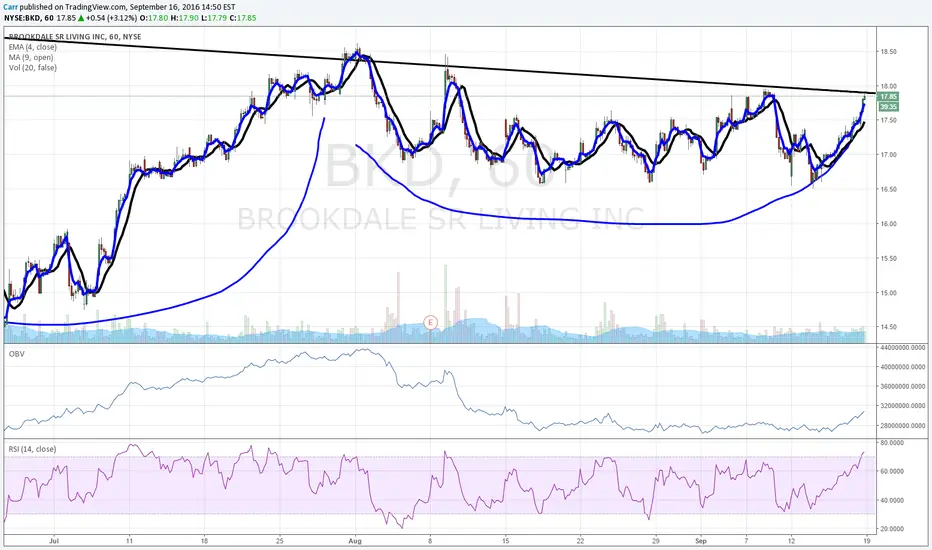Click 17.00 on the price axis
Viewport: 932px width, 550px height.
pyautogui.click(x=888, y=155)
